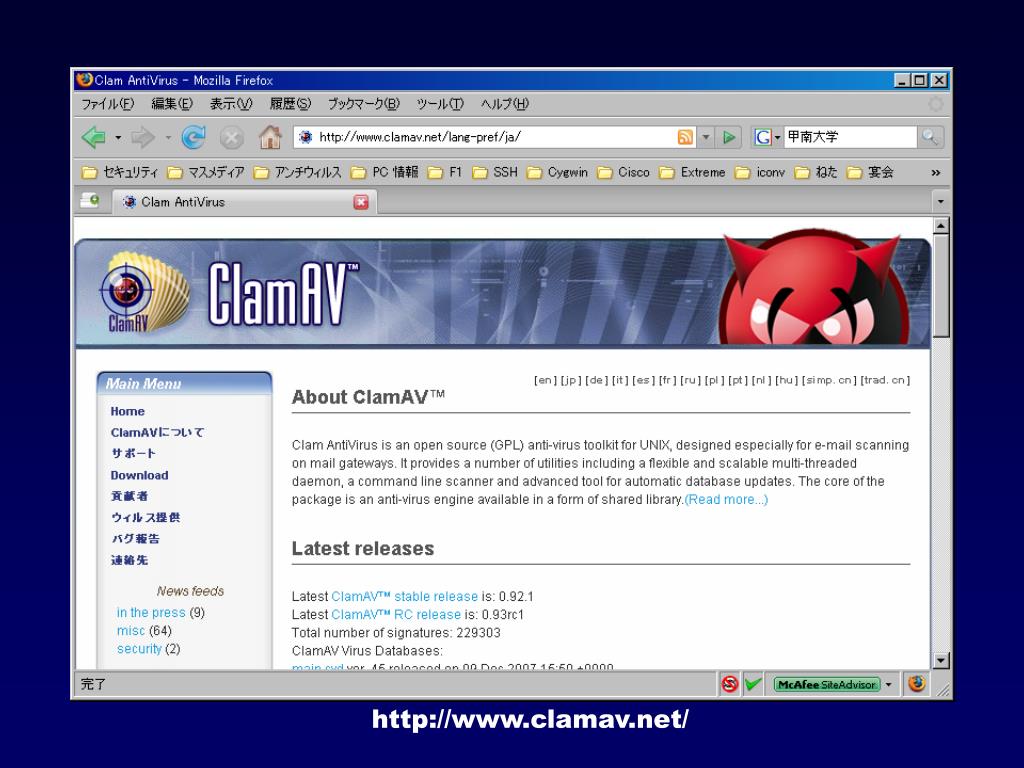Click the red blocked-script status bar icon
Image resolution: width=1024 pixels, height=768 pixels.
point(729,684)
